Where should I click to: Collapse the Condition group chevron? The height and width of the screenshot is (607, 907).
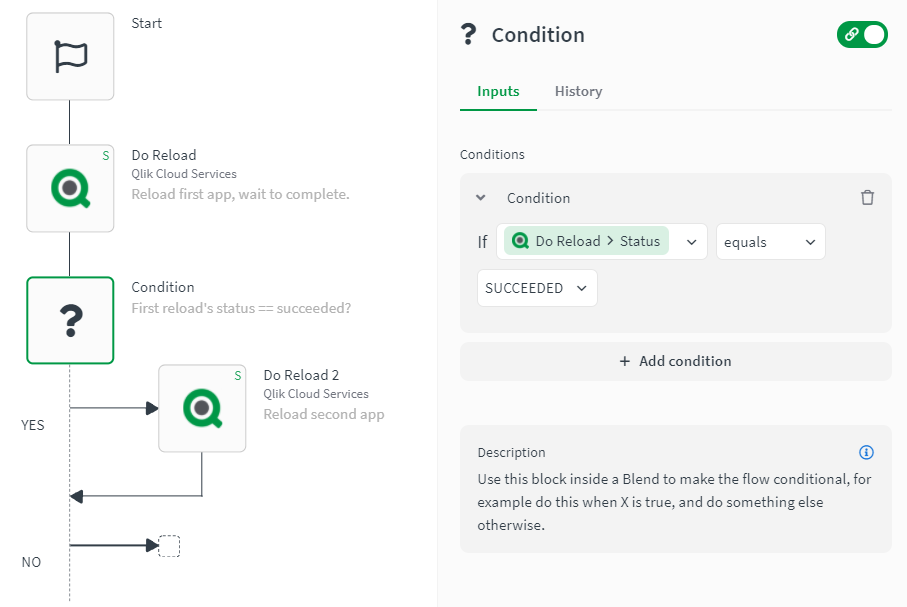(x=481, y=198)
